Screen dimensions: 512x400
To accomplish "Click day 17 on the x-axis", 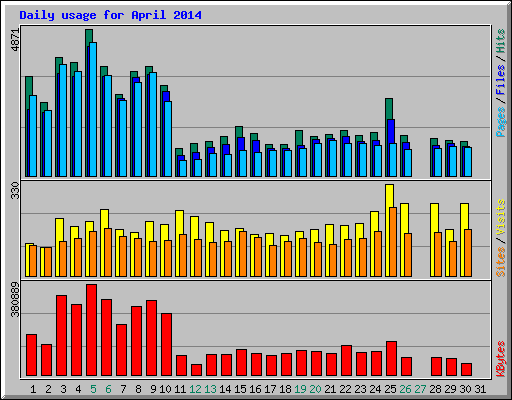I will pyautogui.click(x=270, y=389).
